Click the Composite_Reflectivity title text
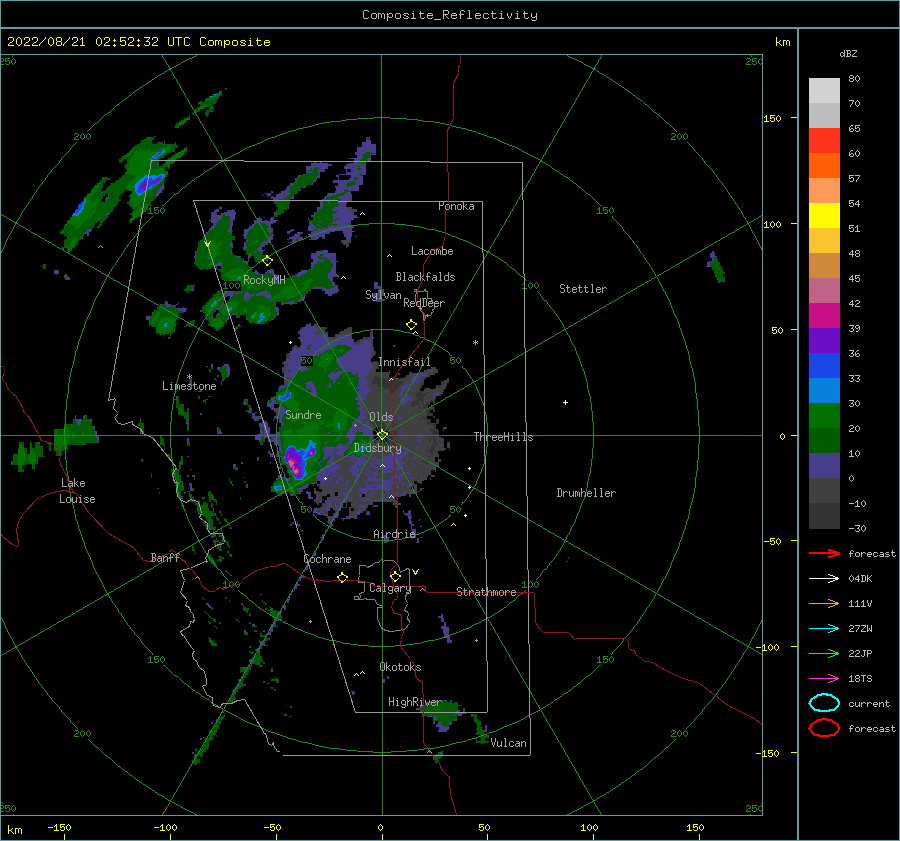This screenshot has height=841, width=900. 449,15
